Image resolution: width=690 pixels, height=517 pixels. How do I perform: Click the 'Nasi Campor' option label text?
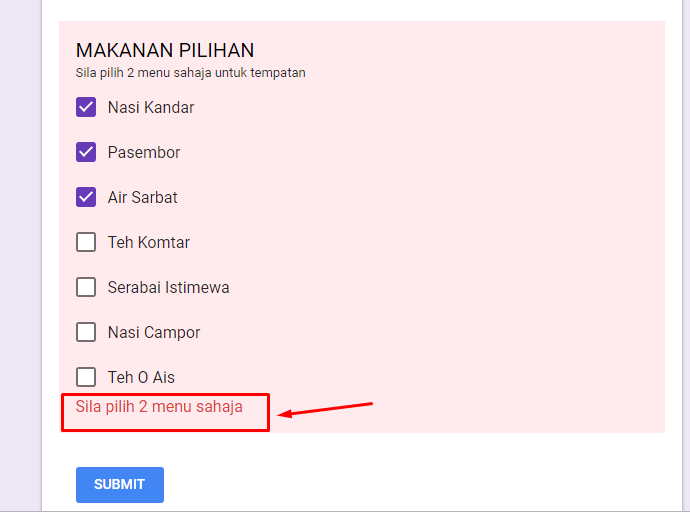pos(154,332)
